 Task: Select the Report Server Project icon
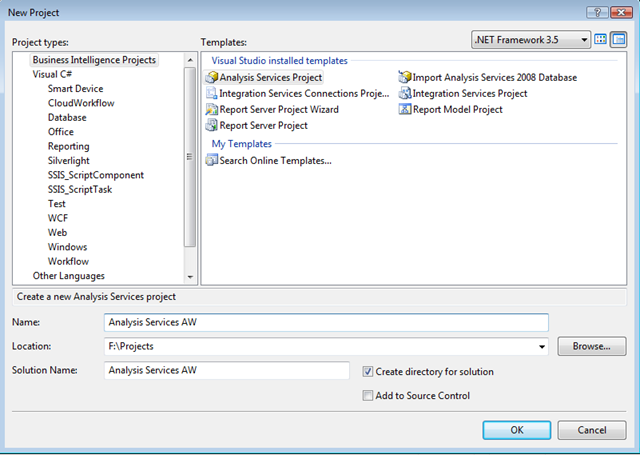pyautogui.click(x=211, y=125)
